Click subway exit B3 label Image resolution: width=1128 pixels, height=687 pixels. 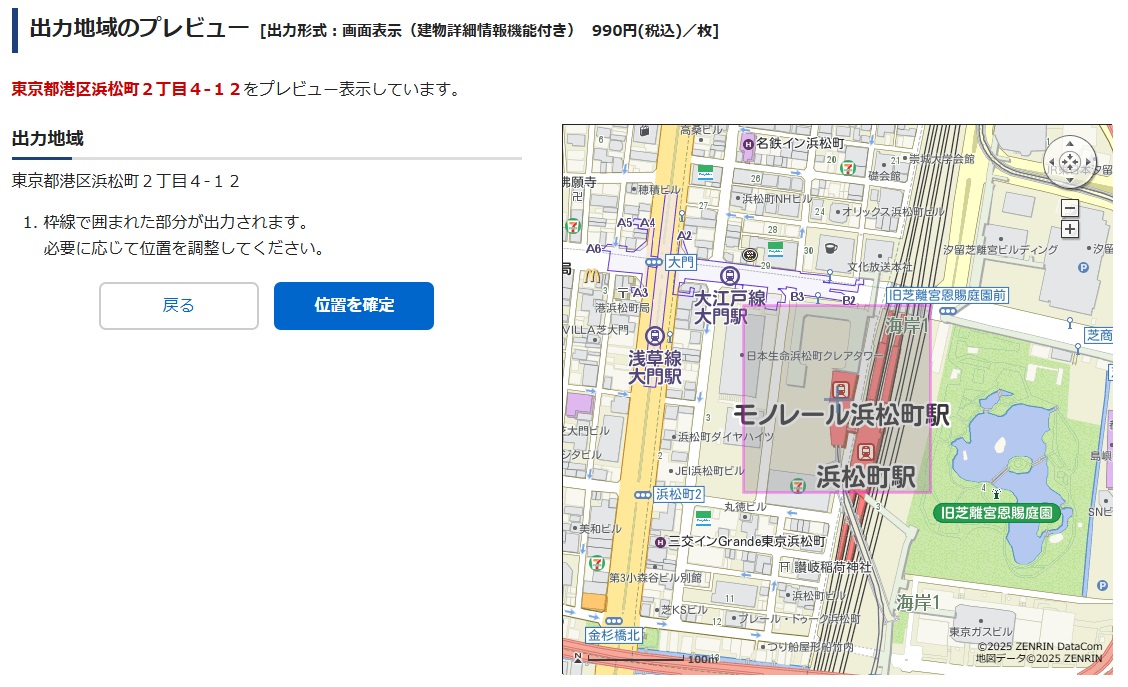coord(797,296)
